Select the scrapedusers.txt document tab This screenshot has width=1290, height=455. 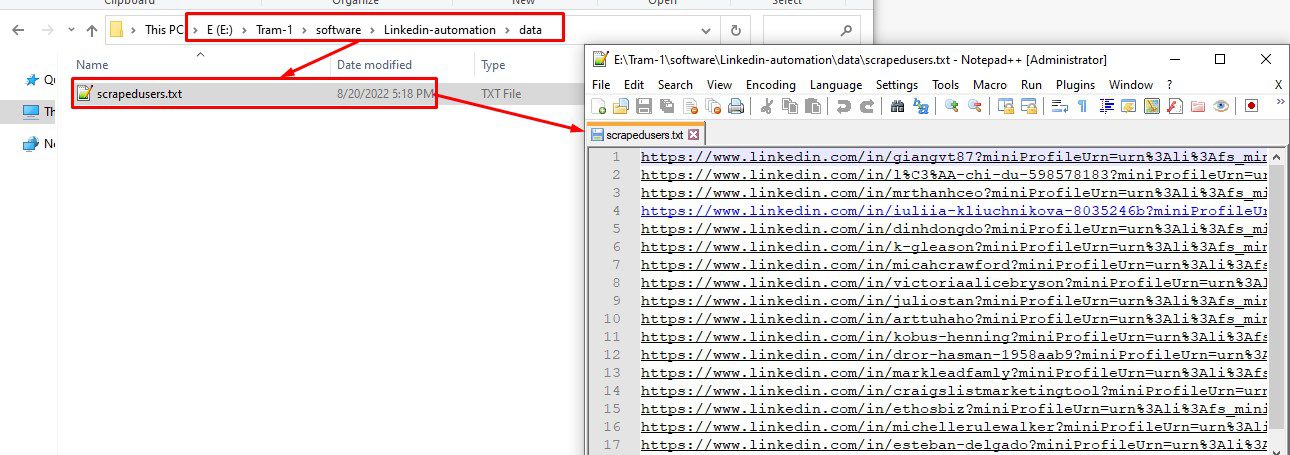[x=645, y=134]
